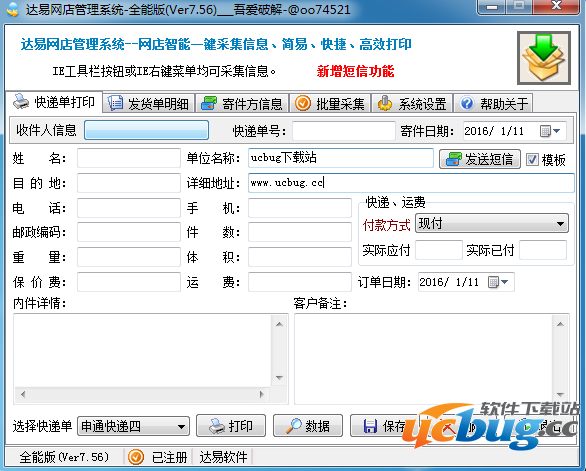Open the 寄件方信息 tab
The image size is (586, 471).
point(242,104)
